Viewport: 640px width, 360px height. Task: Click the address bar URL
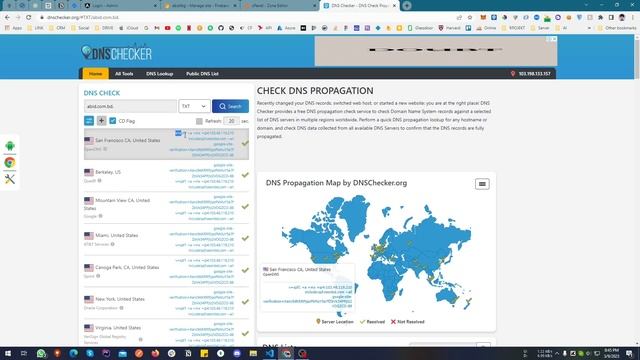click(83, 18)
